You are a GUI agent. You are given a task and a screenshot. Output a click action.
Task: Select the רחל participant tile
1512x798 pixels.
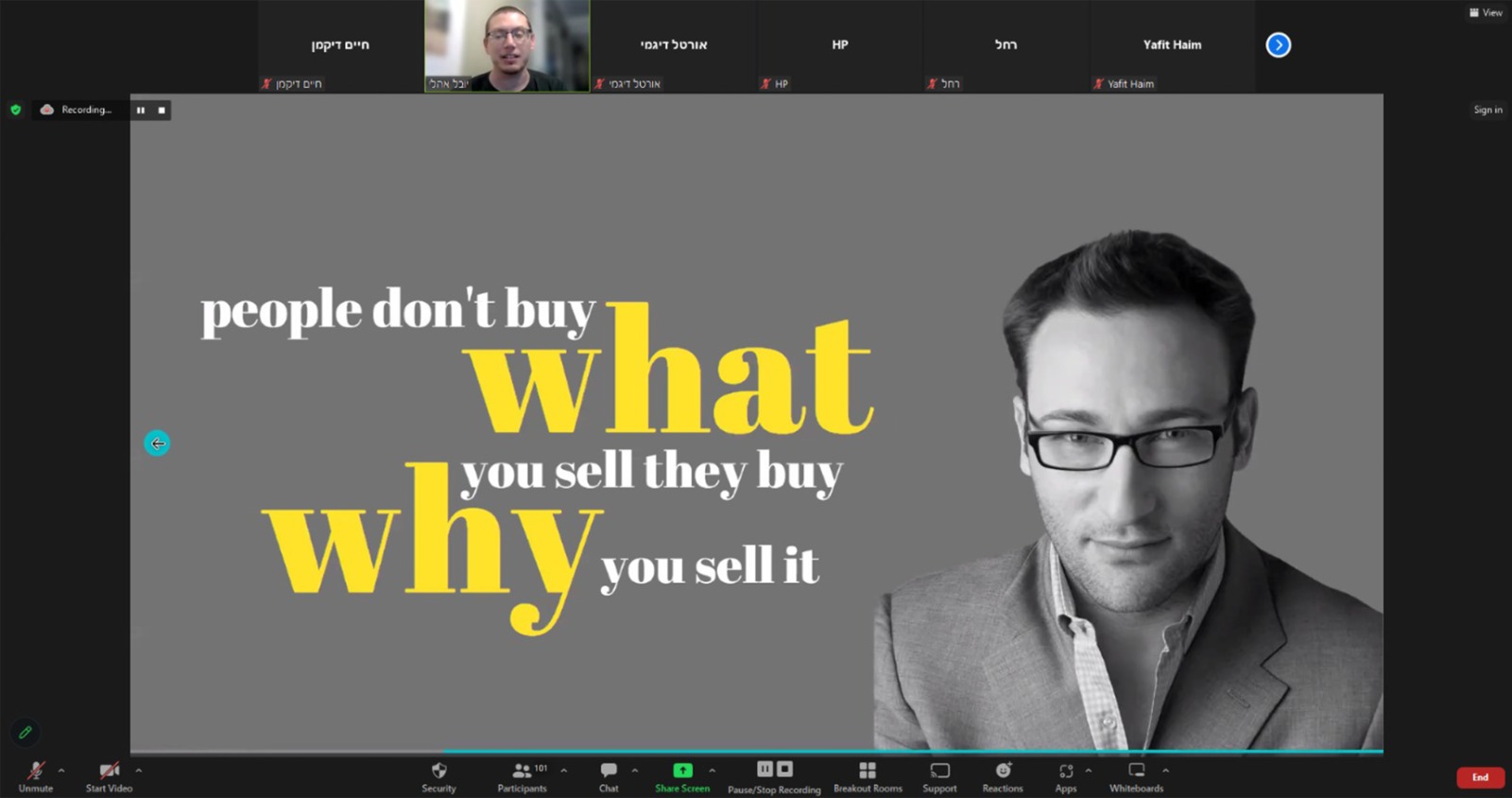[1005, 45]
